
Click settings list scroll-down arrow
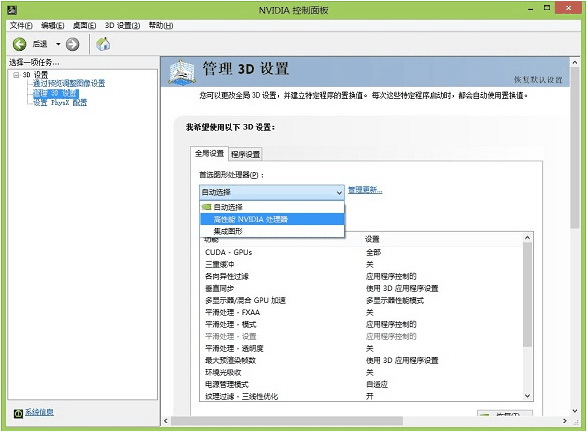(x=527, y=396)
